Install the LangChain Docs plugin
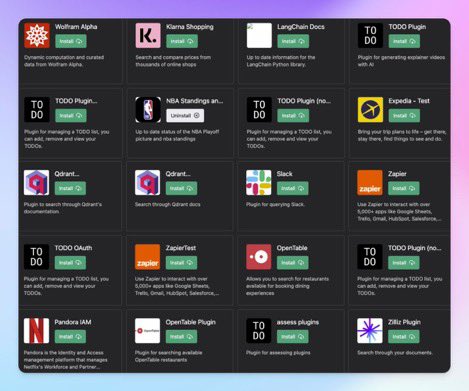Screen dimensions: 469x391 point(293,41)
